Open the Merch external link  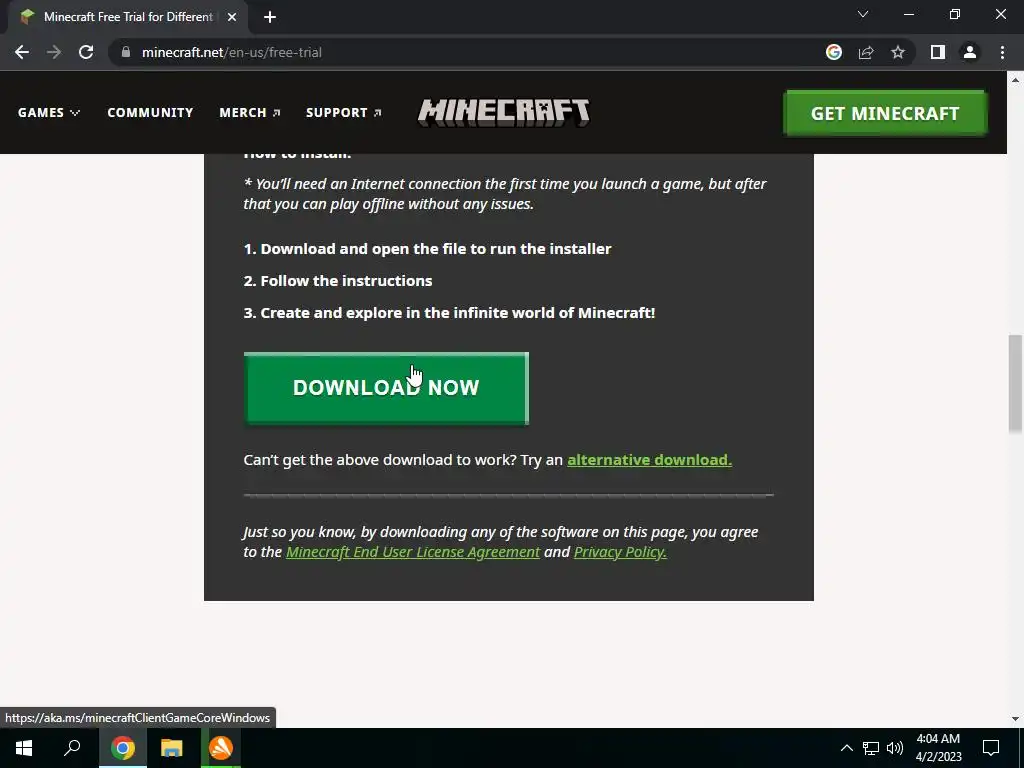coord(250,112)
